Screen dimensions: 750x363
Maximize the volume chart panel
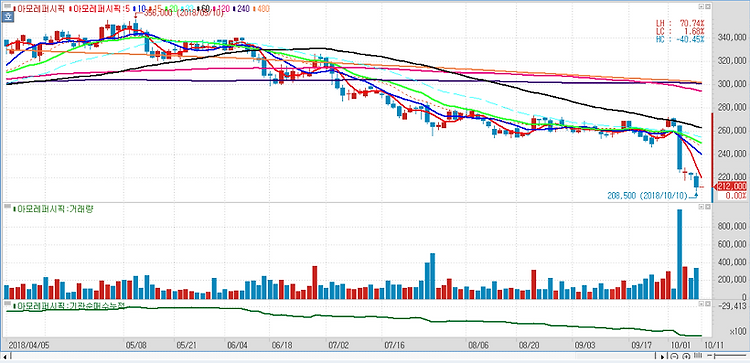tap(708, 207)
